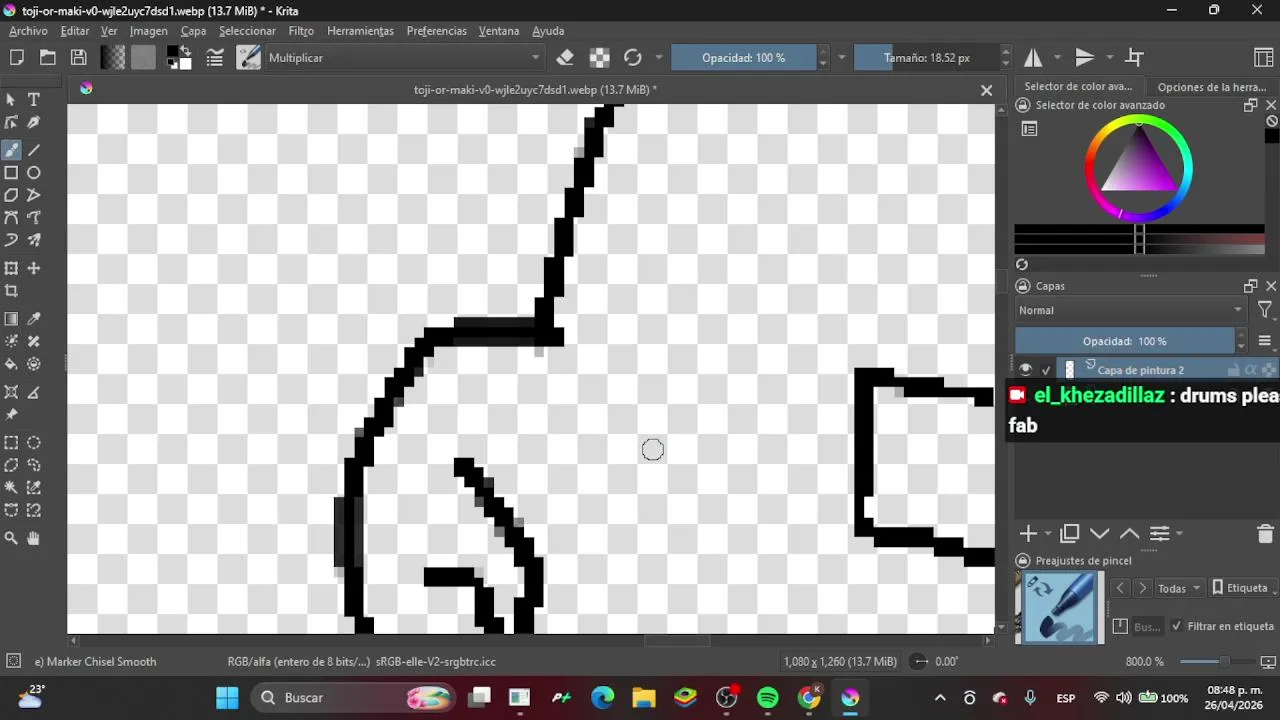Add a new paint layer plus button
The image size is (1280, 720).
[x=1028, y=534]
